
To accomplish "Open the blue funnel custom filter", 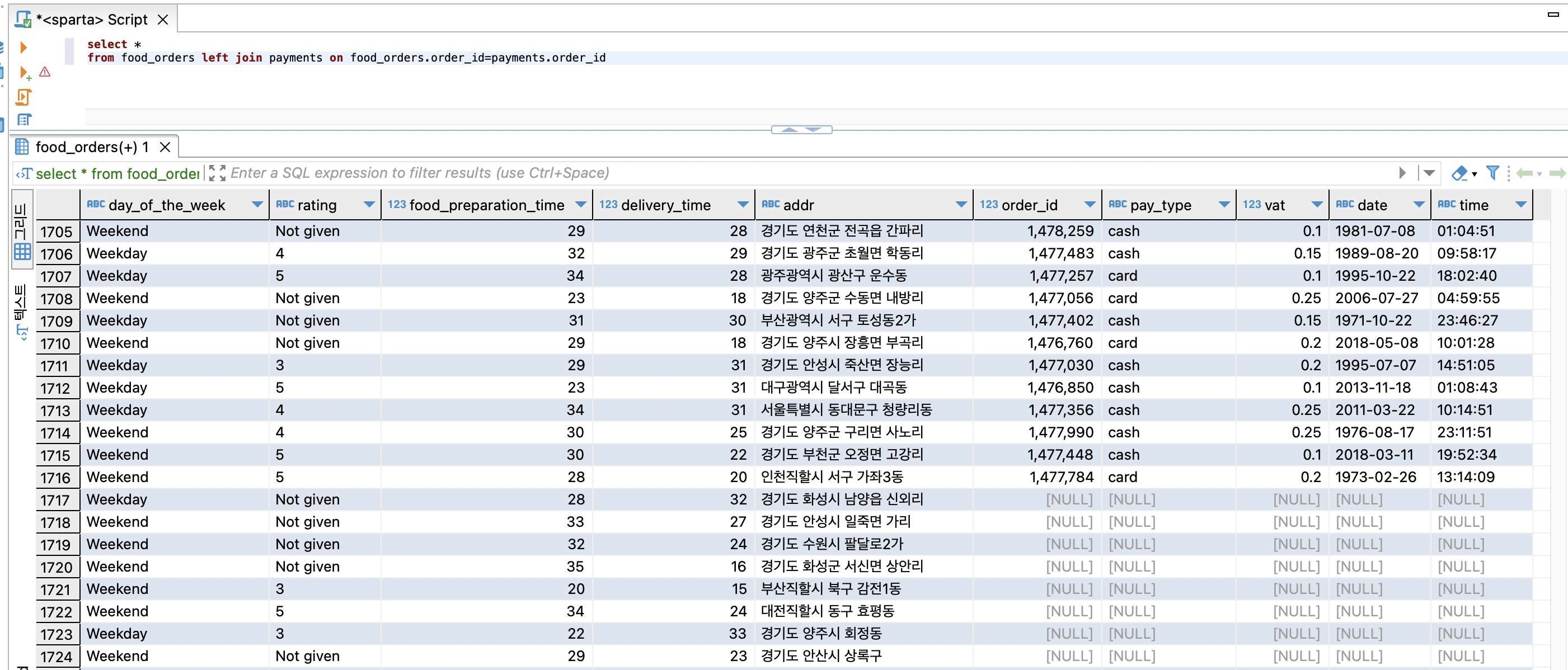I will (1492, 173).
